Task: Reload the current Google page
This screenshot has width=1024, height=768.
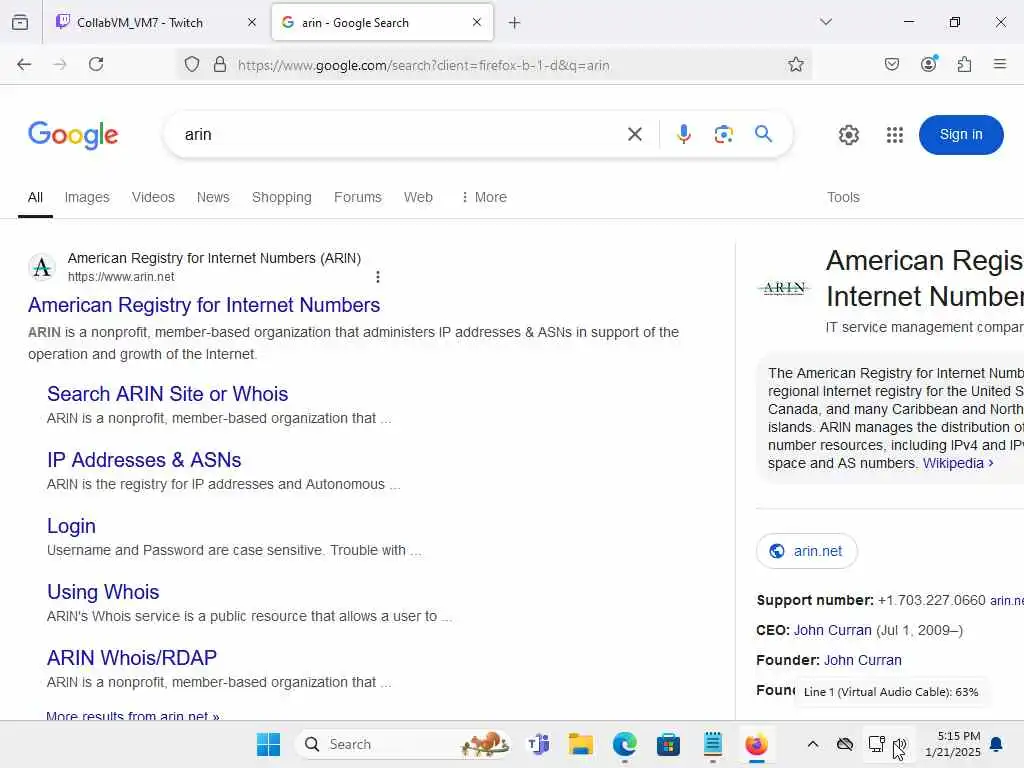Action: [x=96, y=64]
